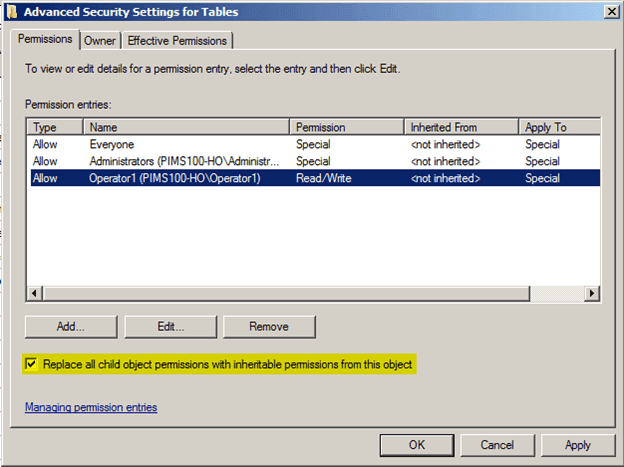Open the Owner tab

click(100, 41)
